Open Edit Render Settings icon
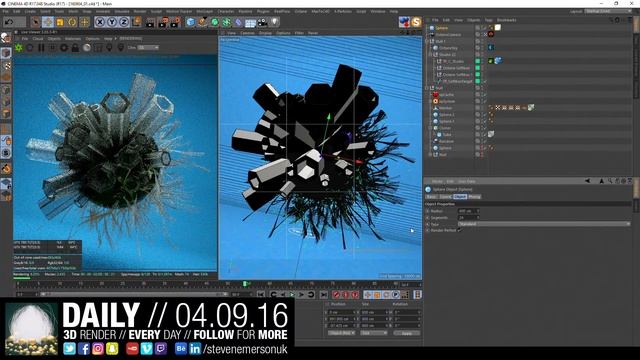This screenshot has width=640, height=360. [176, 22]
